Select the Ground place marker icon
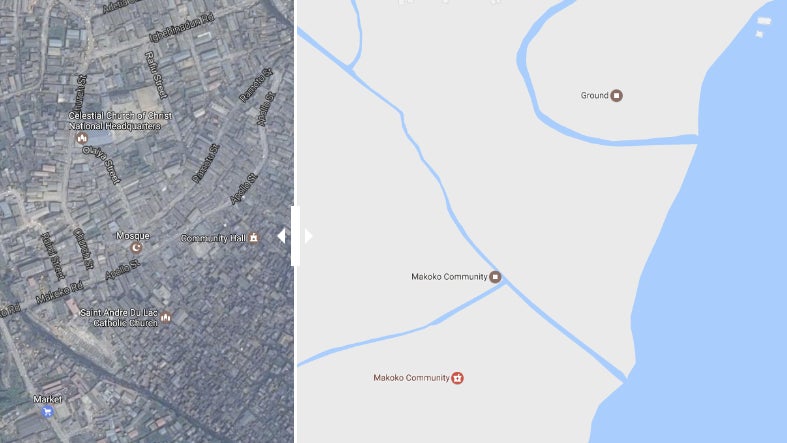 pyautogui.click(x=616, y=95)
